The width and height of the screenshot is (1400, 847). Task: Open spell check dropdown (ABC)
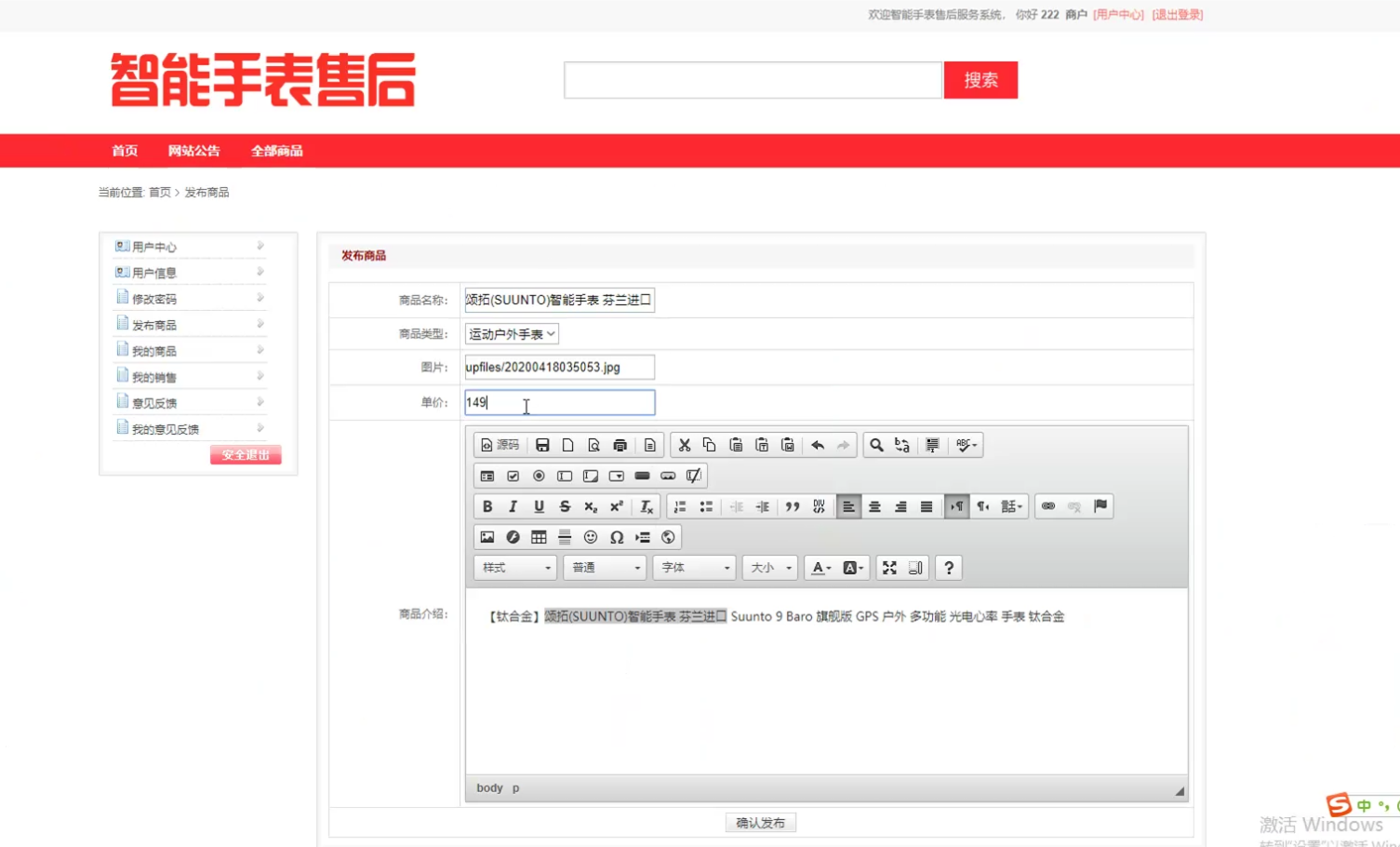tap(966, 445)
